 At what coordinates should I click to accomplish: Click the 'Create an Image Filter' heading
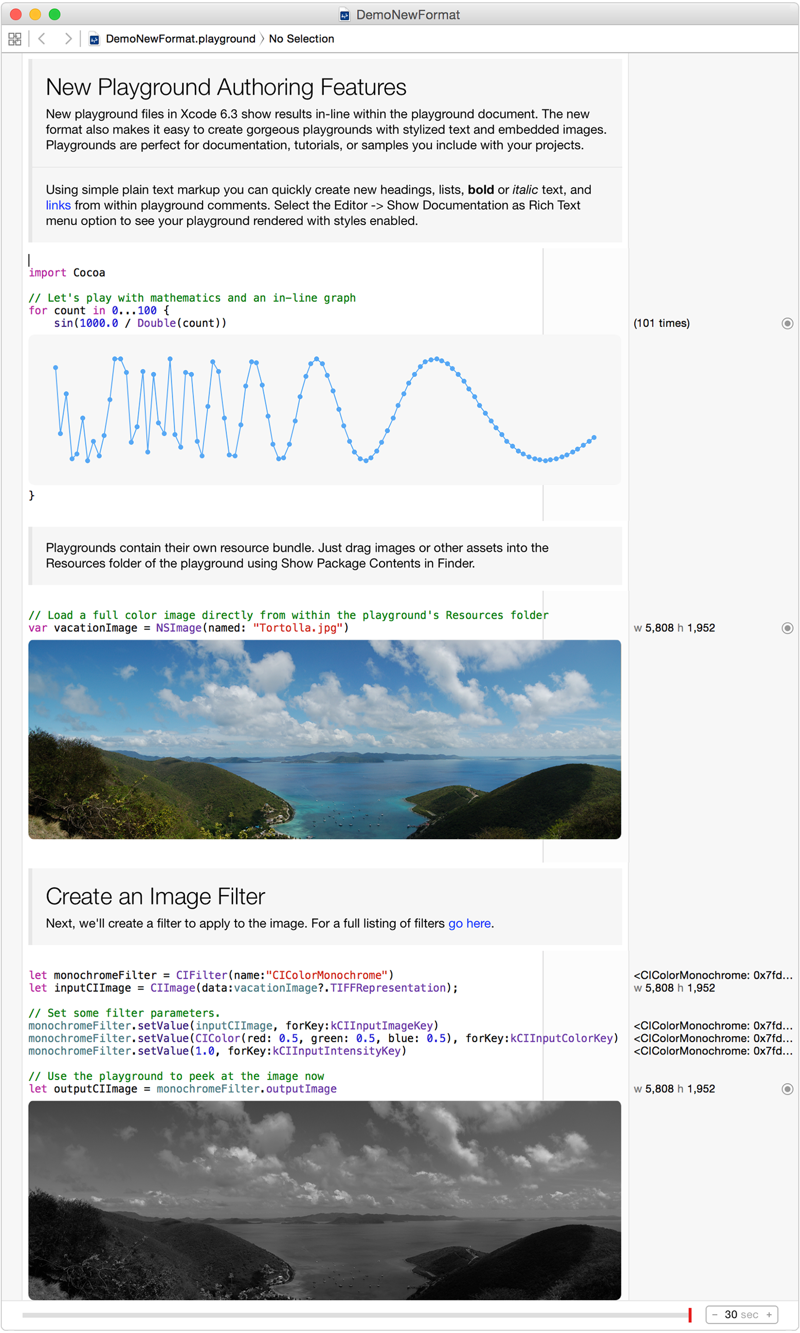tap(155, 896)
